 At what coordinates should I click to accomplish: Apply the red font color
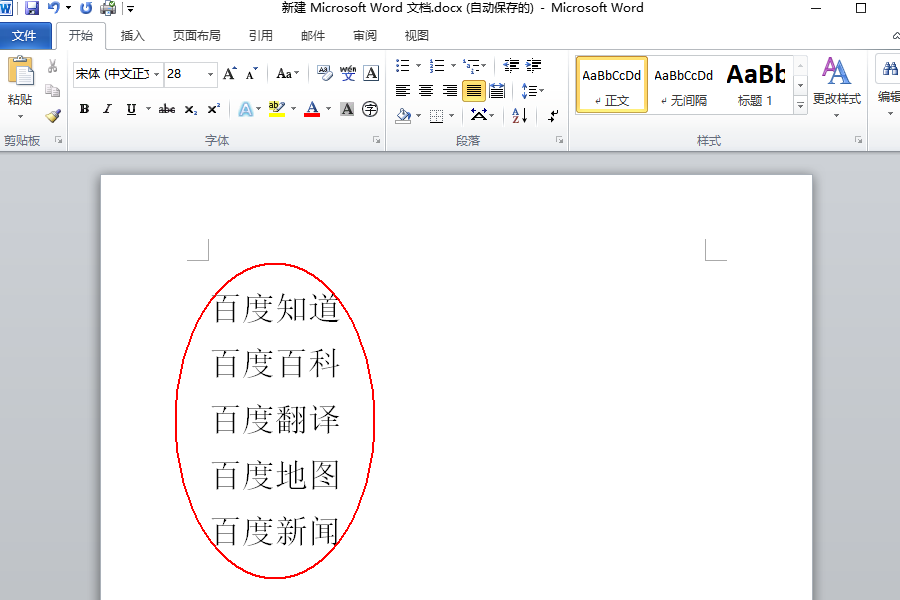(312, 109)
